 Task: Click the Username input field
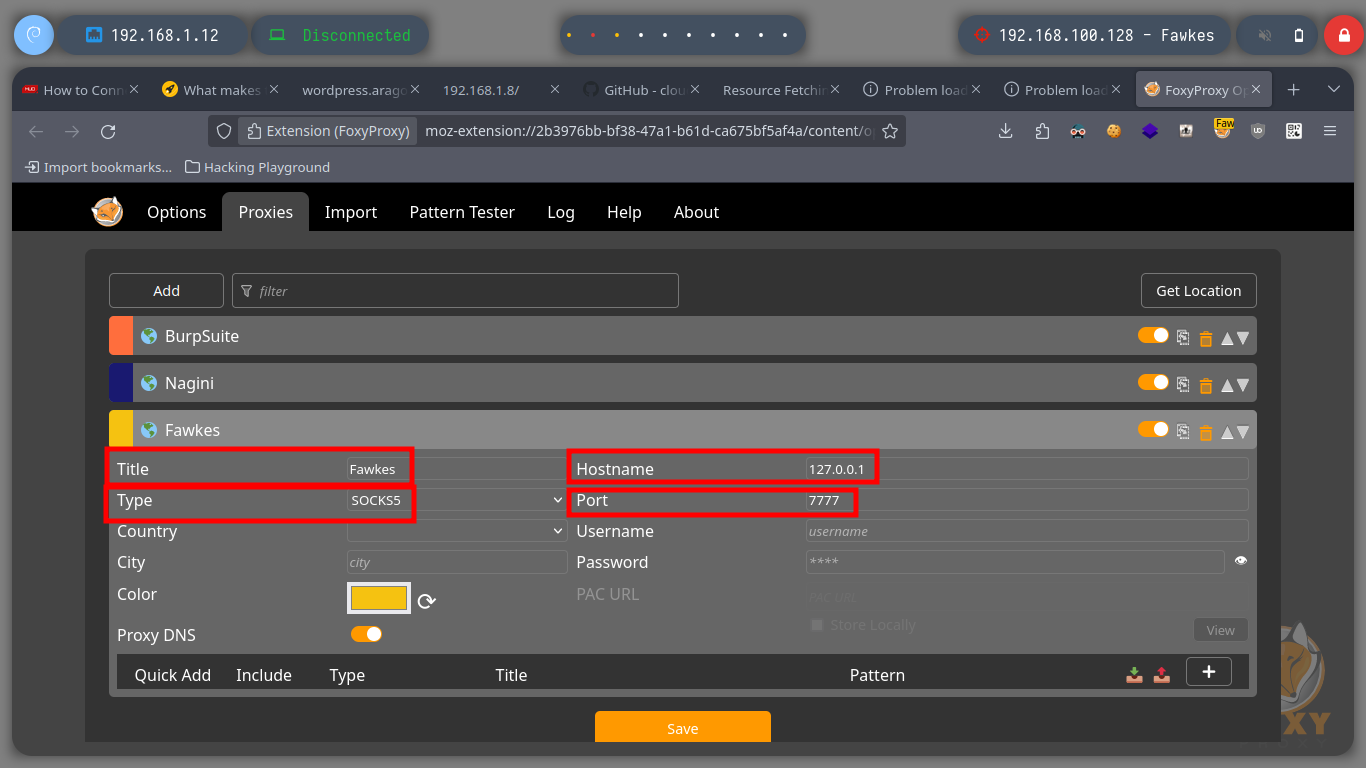[1027, 531]
